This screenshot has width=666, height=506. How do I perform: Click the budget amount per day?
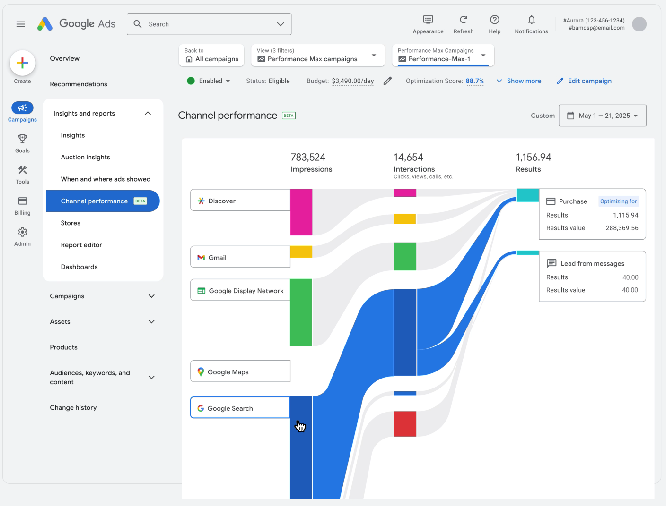point(353,81)
